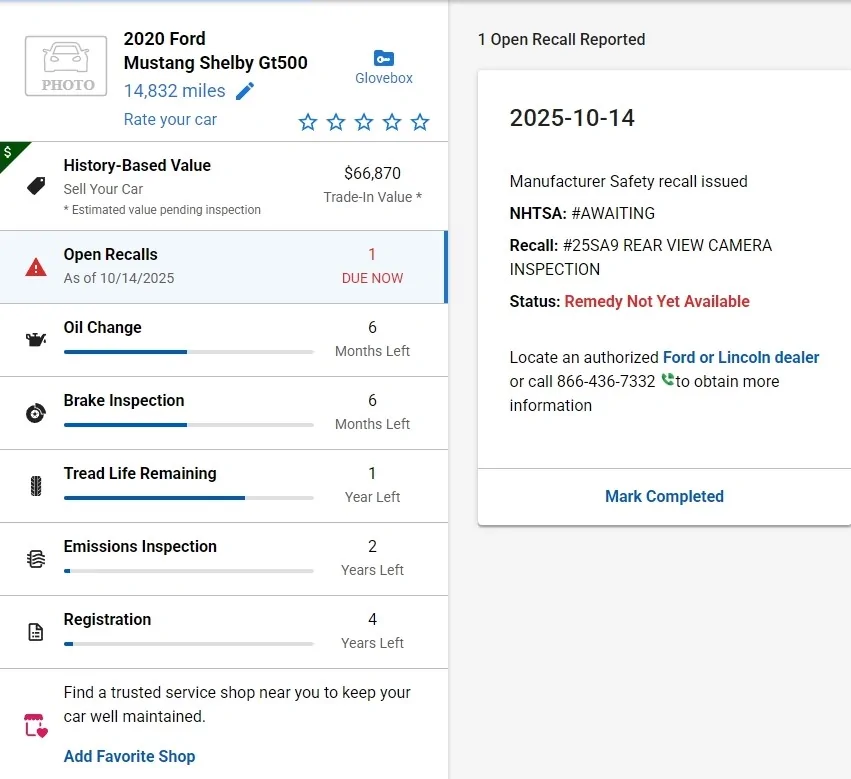Click the Emissions Inspection progress bar
Viewport: 851px width, 779px height.
[x=188, y=571]
